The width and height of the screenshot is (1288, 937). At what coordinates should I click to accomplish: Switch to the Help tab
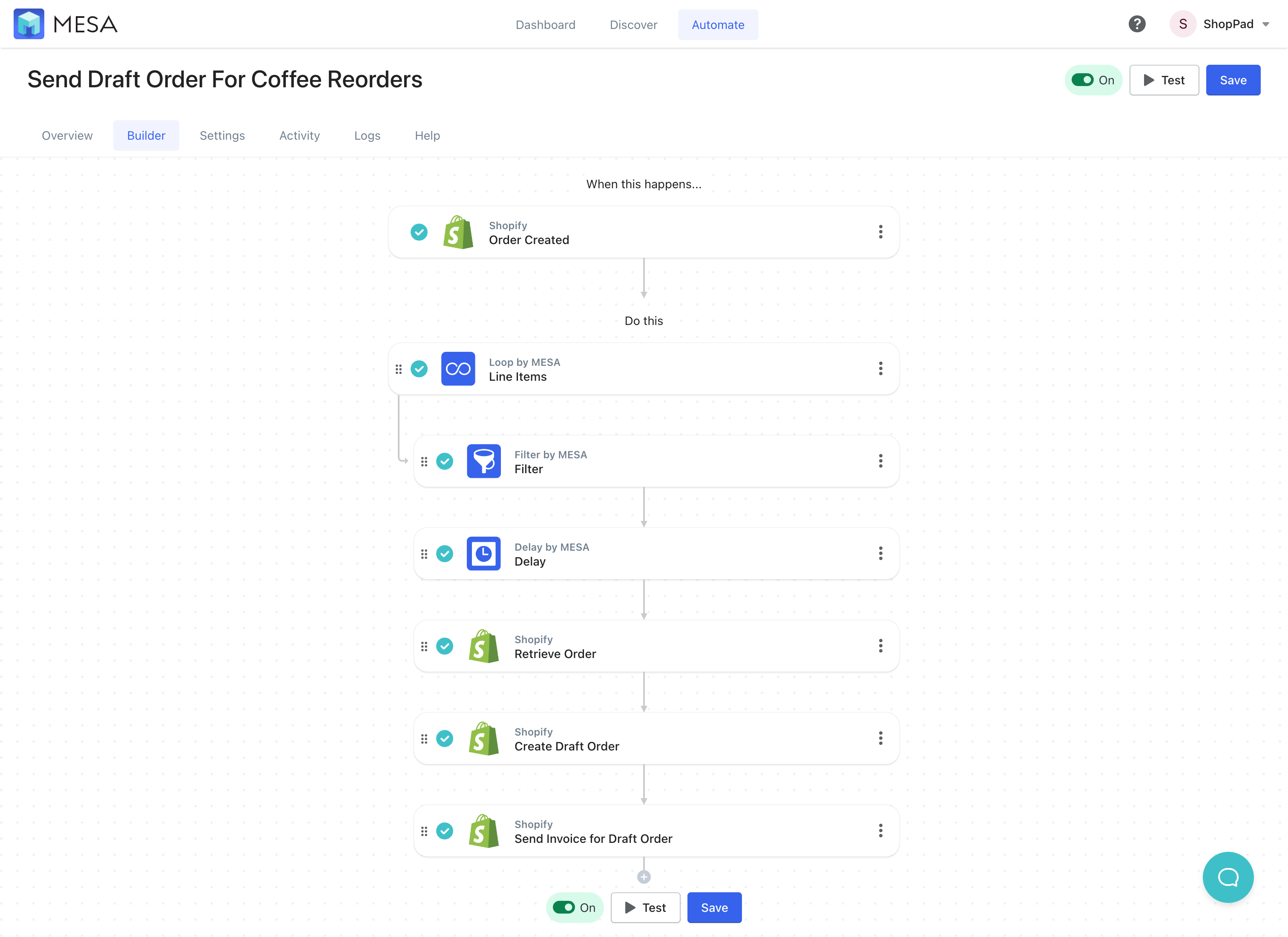(427, 135)
